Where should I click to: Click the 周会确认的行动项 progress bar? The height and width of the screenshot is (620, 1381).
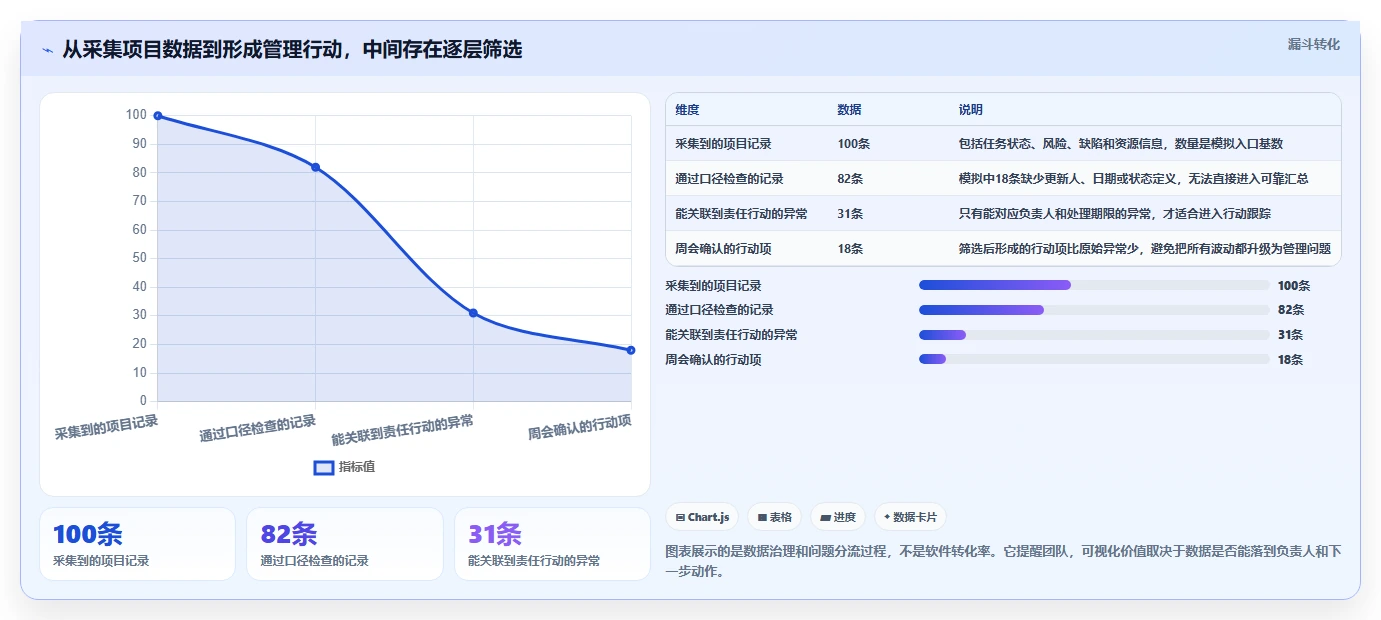1094,359
